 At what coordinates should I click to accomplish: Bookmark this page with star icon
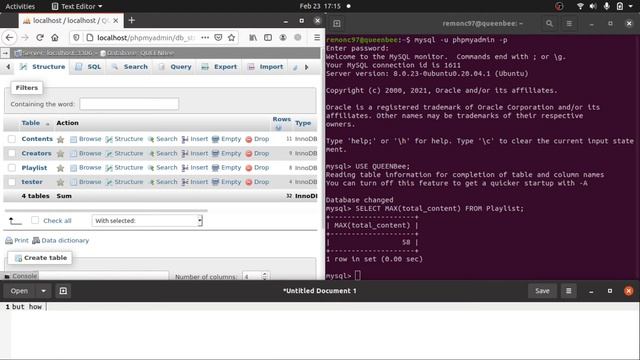pos(231,38)
